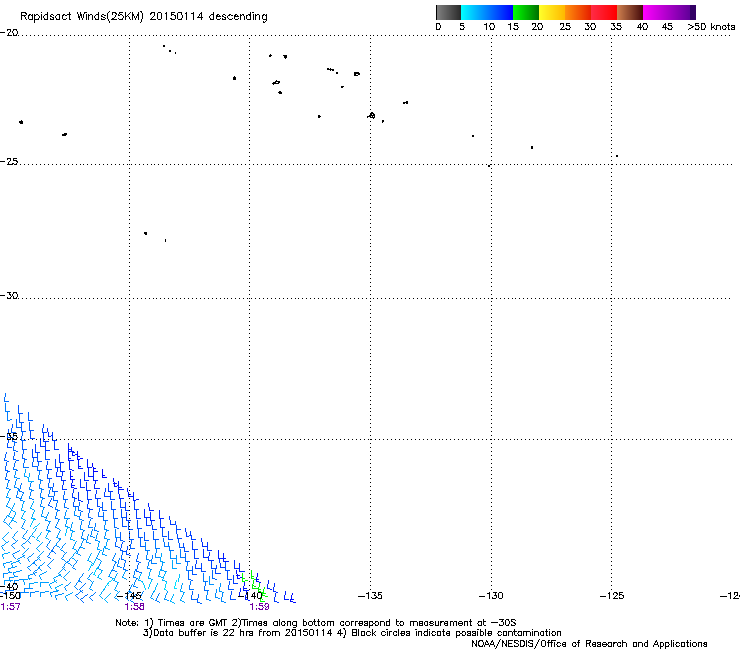Click the magenta 40-45 knots color band
This screenshot has width=740, height=650.
tap(656, 12)
